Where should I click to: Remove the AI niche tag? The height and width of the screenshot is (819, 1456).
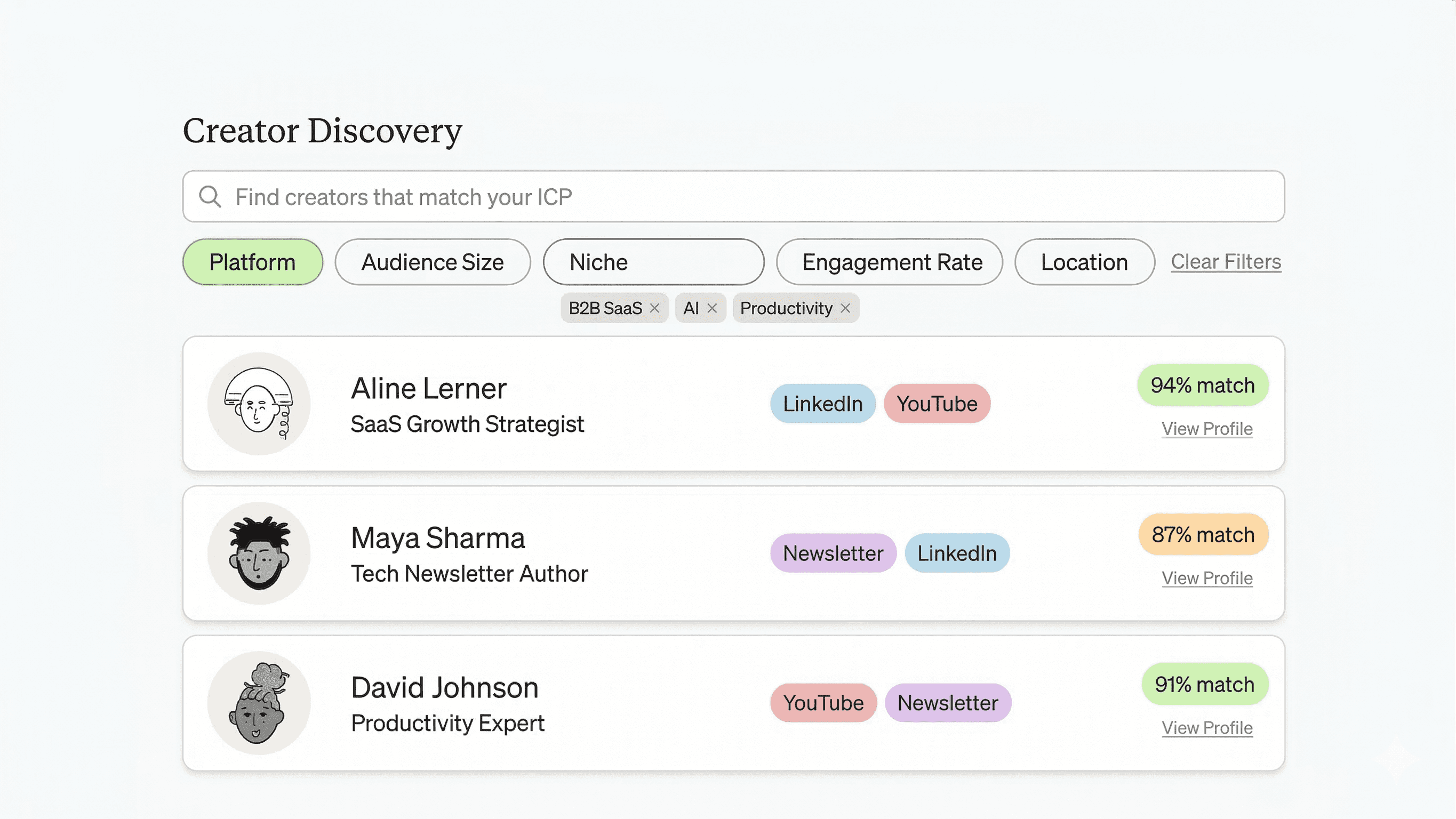712,308
